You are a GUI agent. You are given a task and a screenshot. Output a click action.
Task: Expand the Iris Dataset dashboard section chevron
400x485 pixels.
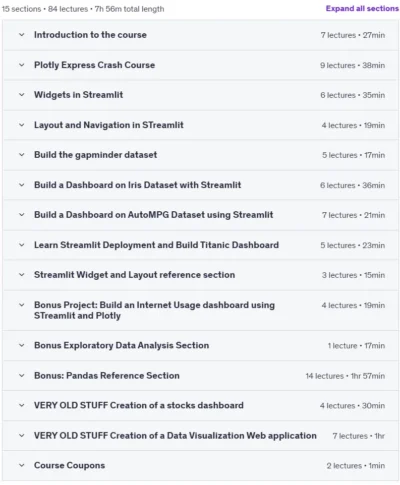point(22,185)
